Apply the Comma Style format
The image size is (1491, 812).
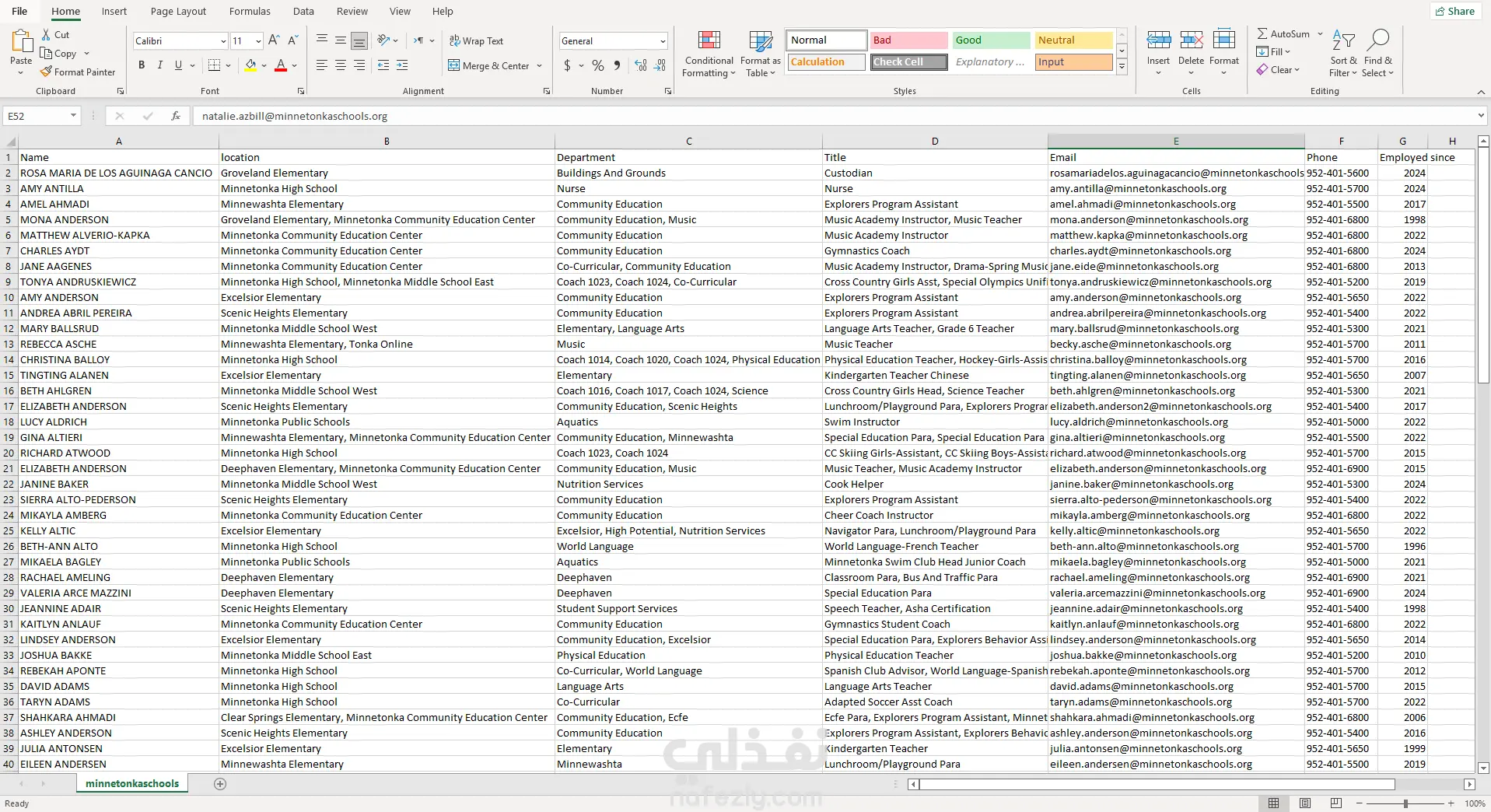[x=618, y=65]
